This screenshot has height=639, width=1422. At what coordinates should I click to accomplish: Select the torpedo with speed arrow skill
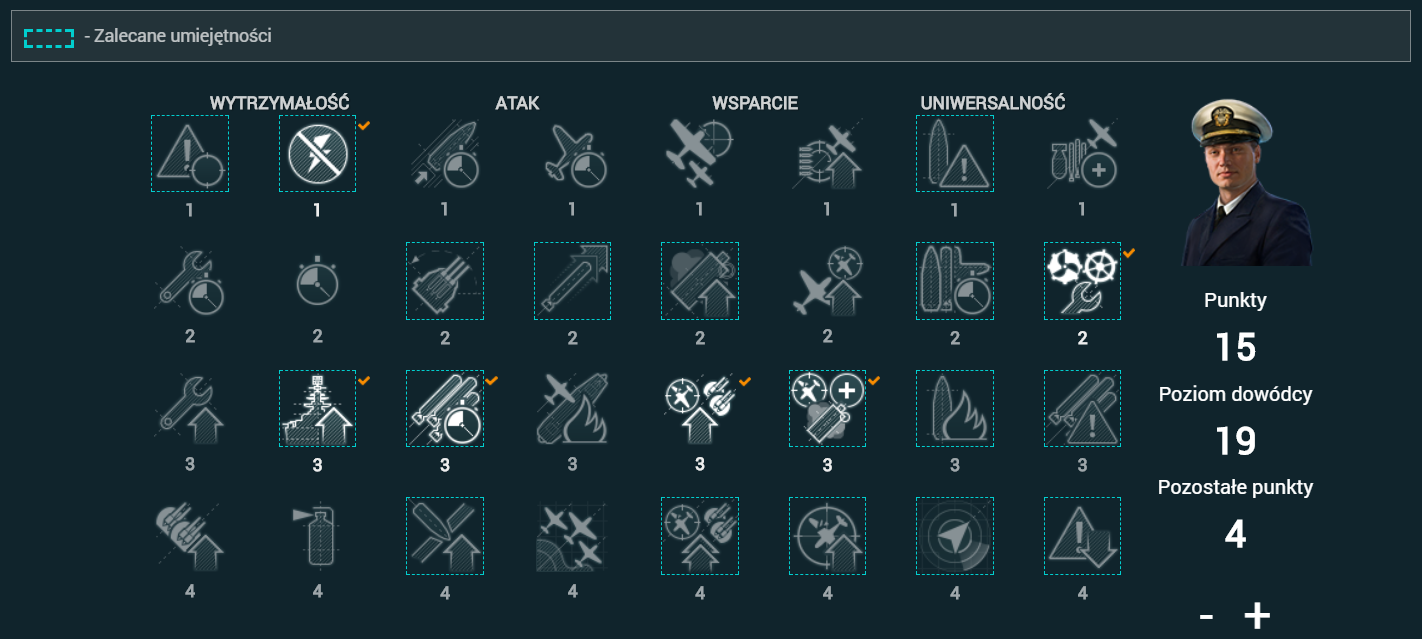[x=572, y=281]
